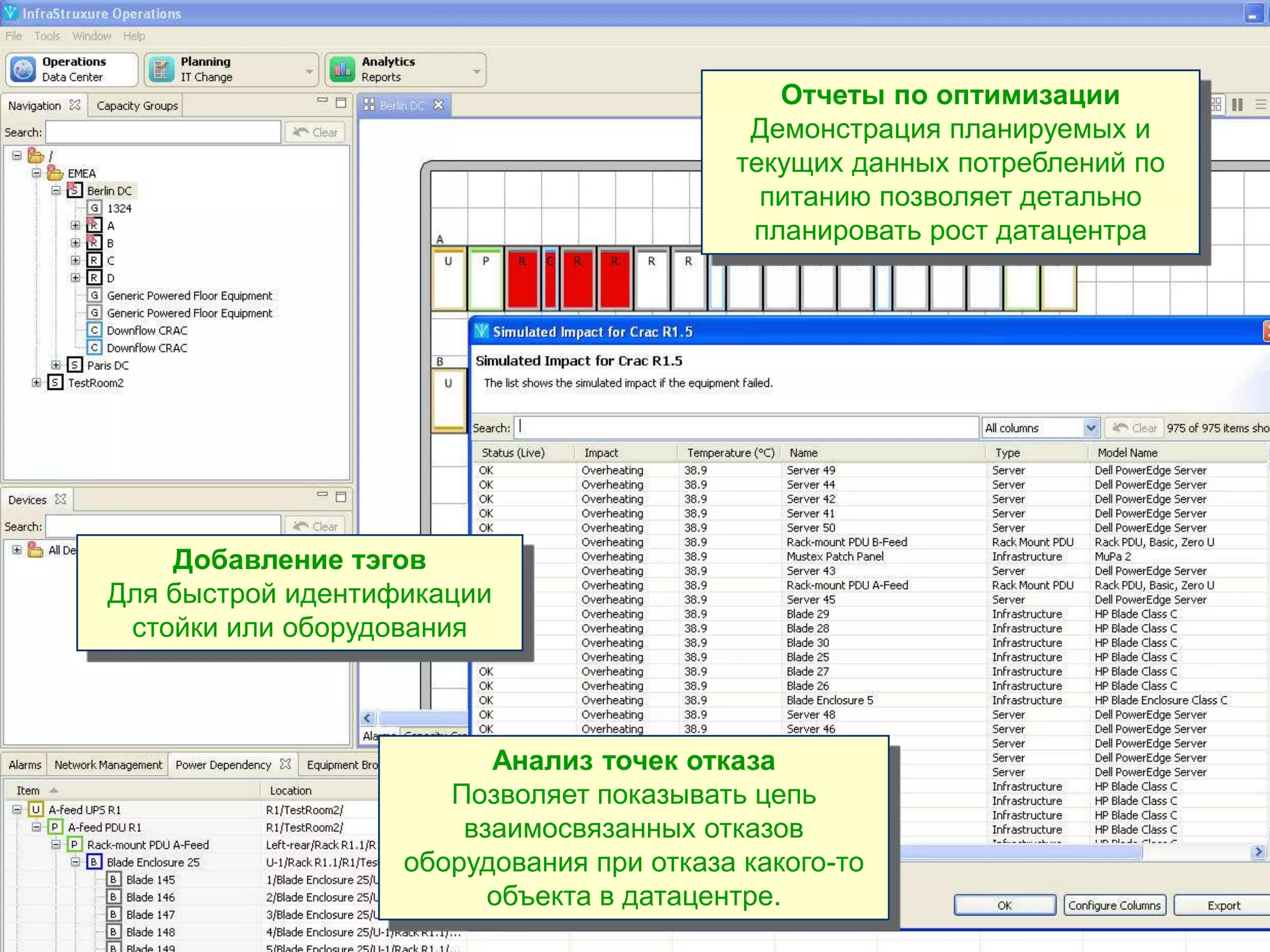
Task: Switch to Network Management tab
Action: click(108, 765)
